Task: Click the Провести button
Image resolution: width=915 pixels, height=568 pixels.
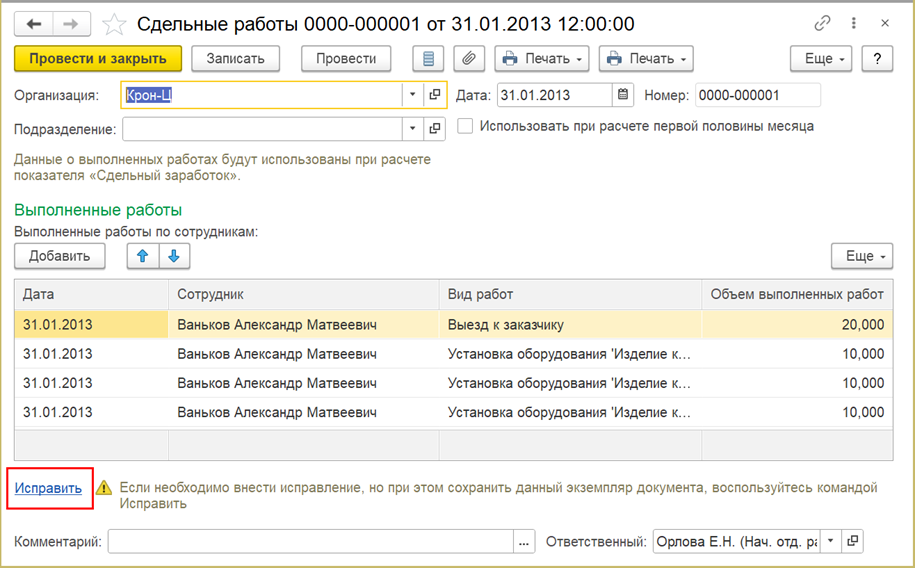Action: coord(346,58)
